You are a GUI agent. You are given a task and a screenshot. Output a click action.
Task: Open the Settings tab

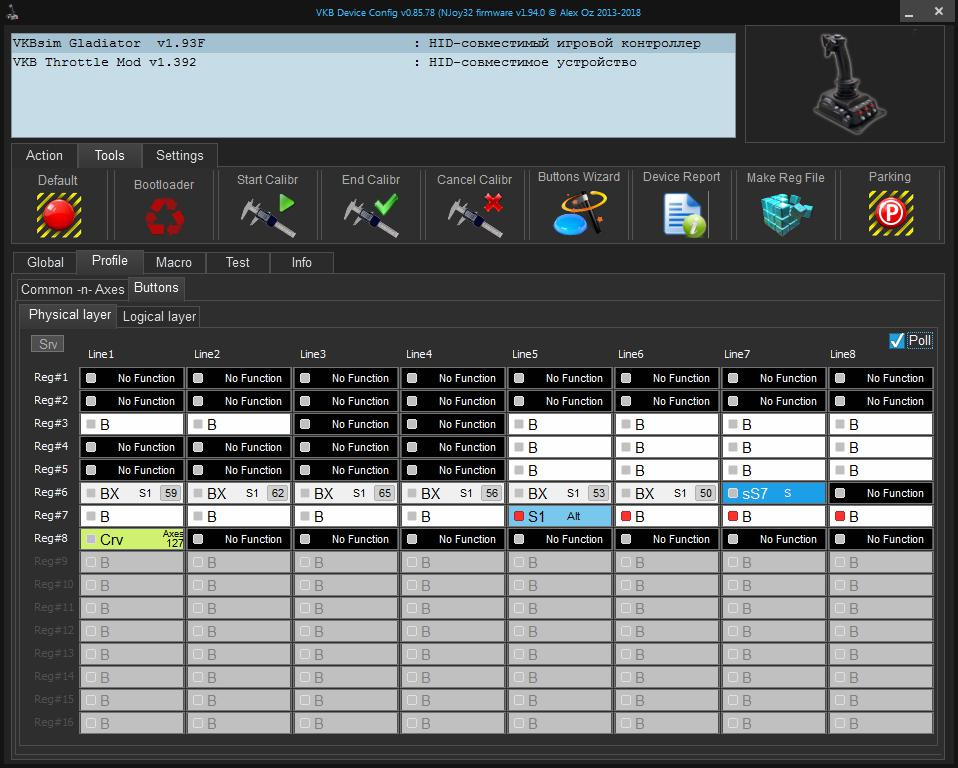[180, 155]
